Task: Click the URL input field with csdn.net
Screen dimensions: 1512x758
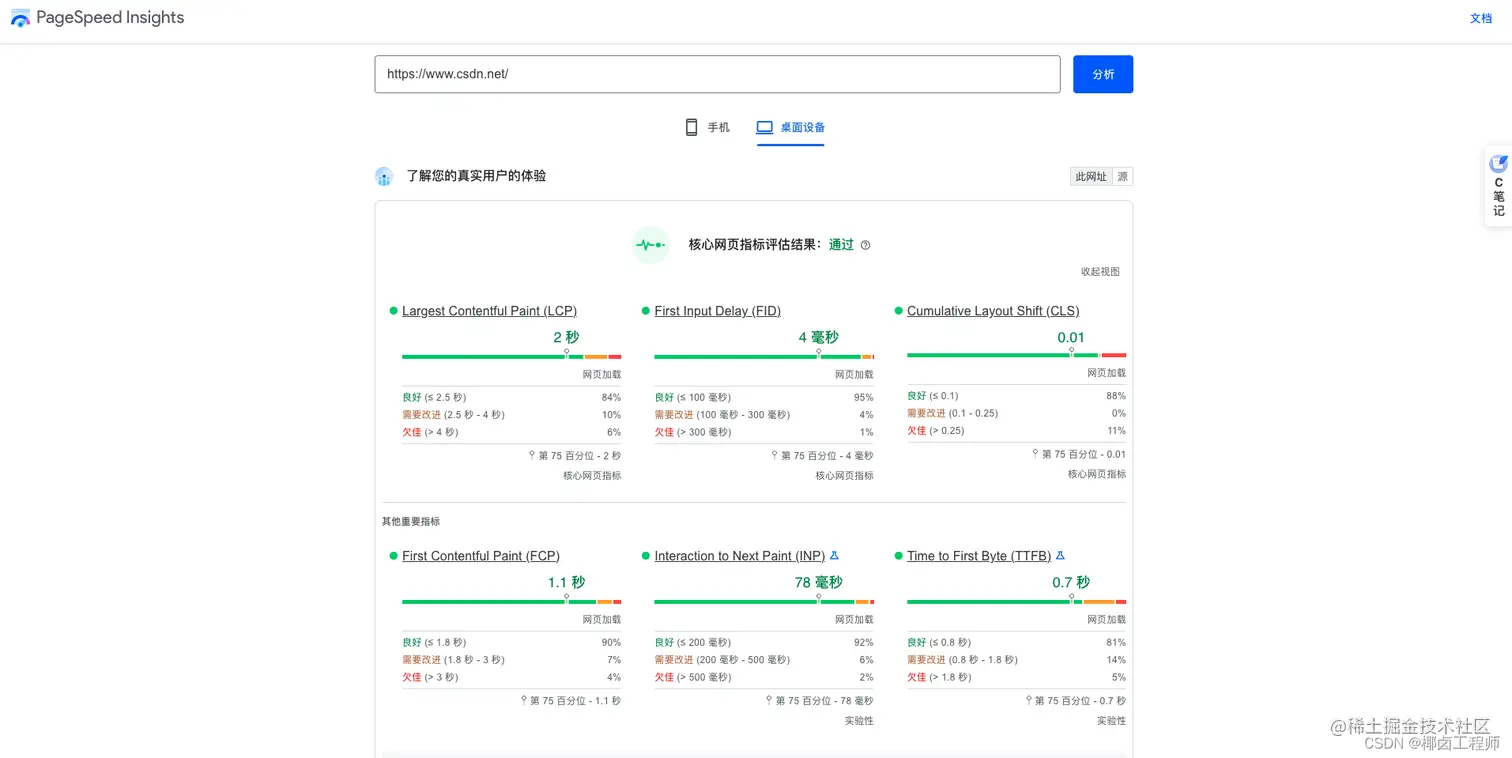Action: click(x=717, y=74)
